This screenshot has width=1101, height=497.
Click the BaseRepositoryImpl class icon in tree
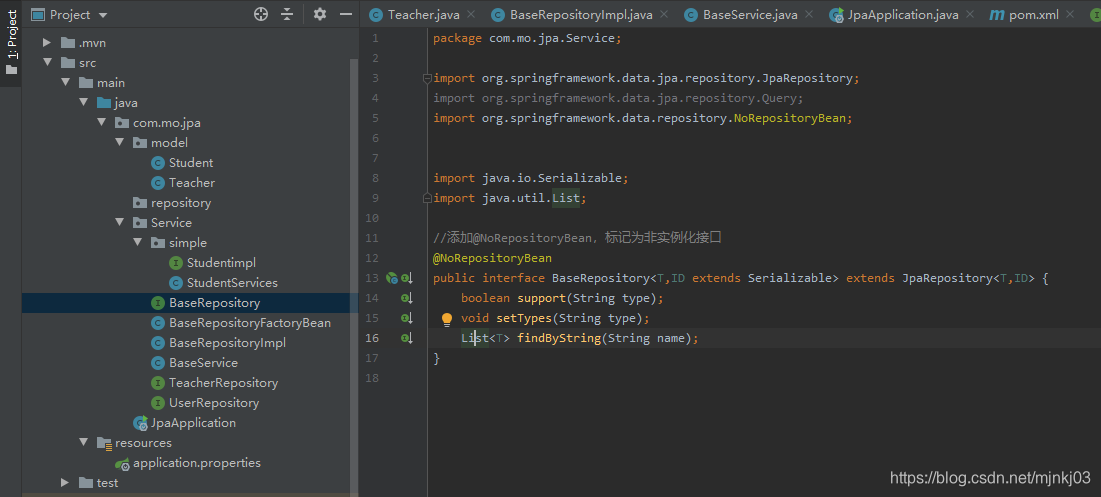pyautogui.click(x=158, y=343)
